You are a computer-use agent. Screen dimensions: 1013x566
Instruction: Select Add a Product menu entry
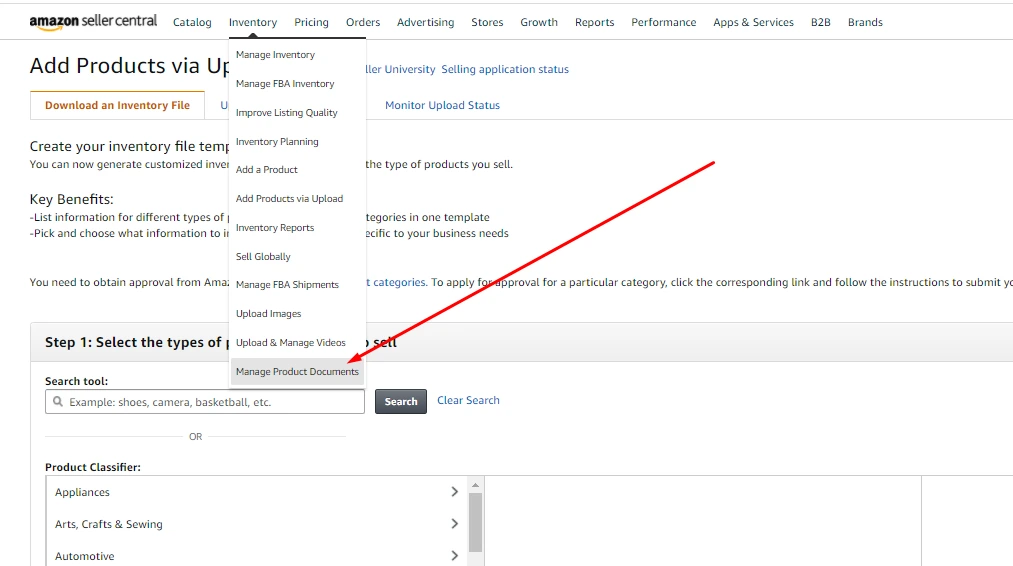click(x=267, y=170)
